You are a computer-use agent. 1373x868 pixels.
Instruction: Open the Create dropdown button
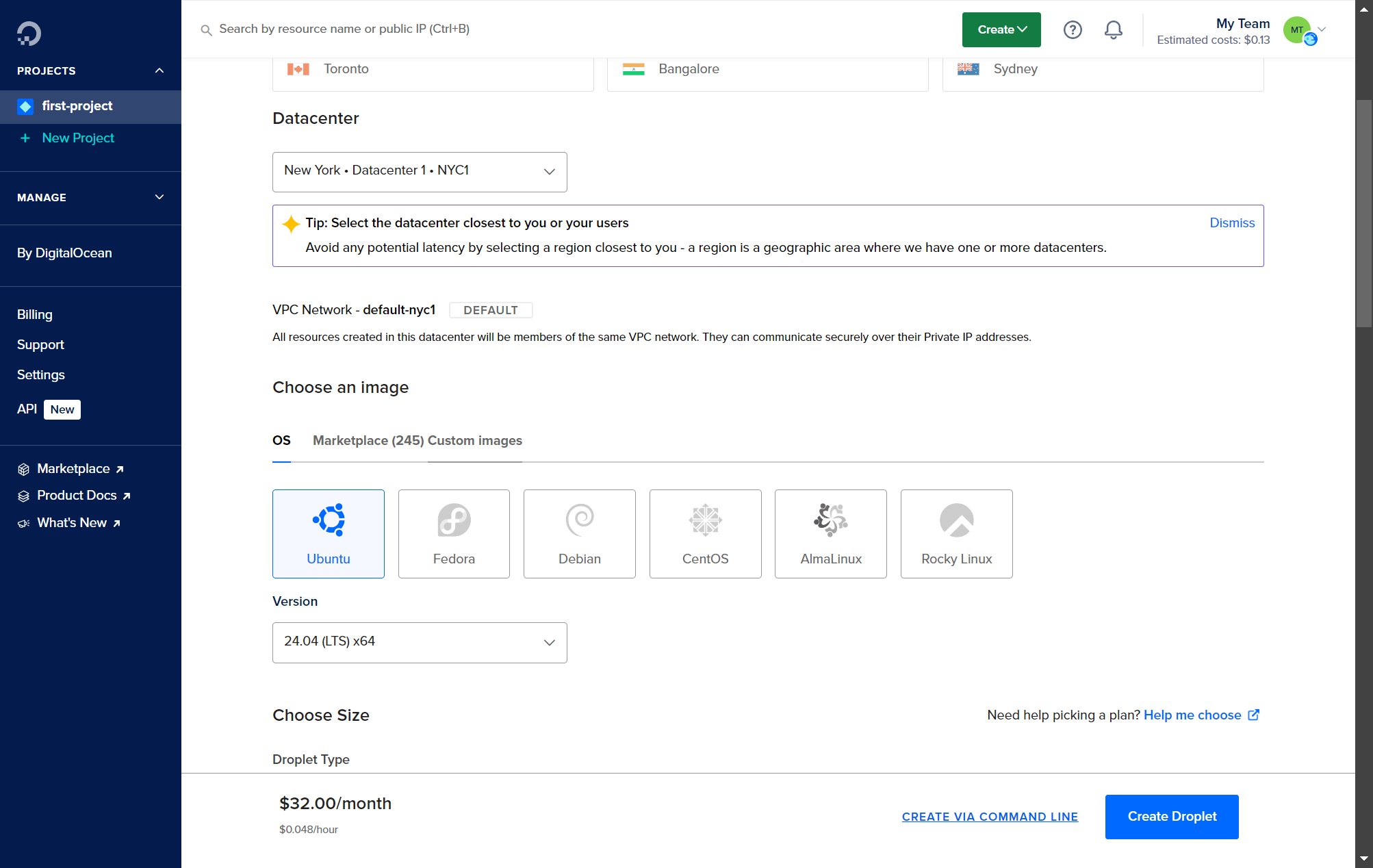1001,29
